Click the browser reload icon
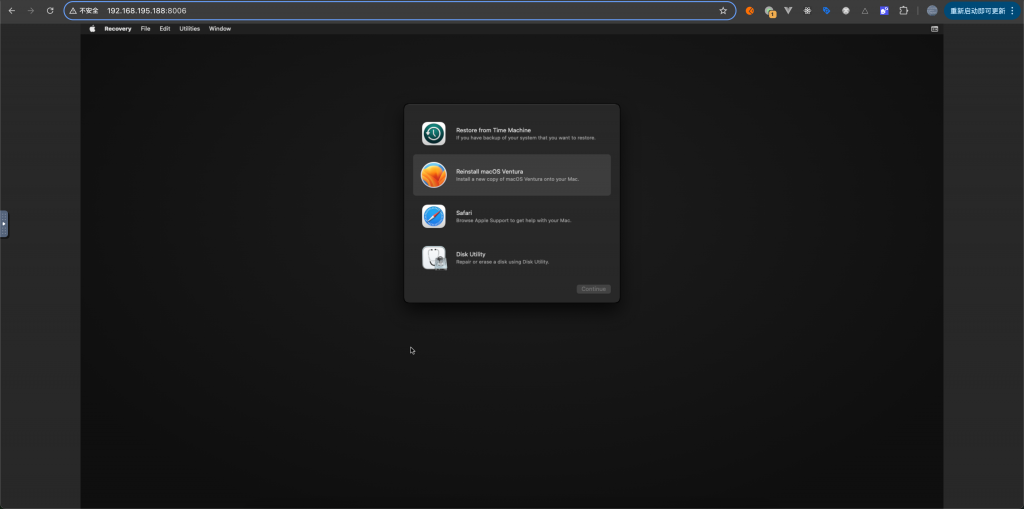The height and width of the screenshot is (509, 1024). [x=50, y=11]
